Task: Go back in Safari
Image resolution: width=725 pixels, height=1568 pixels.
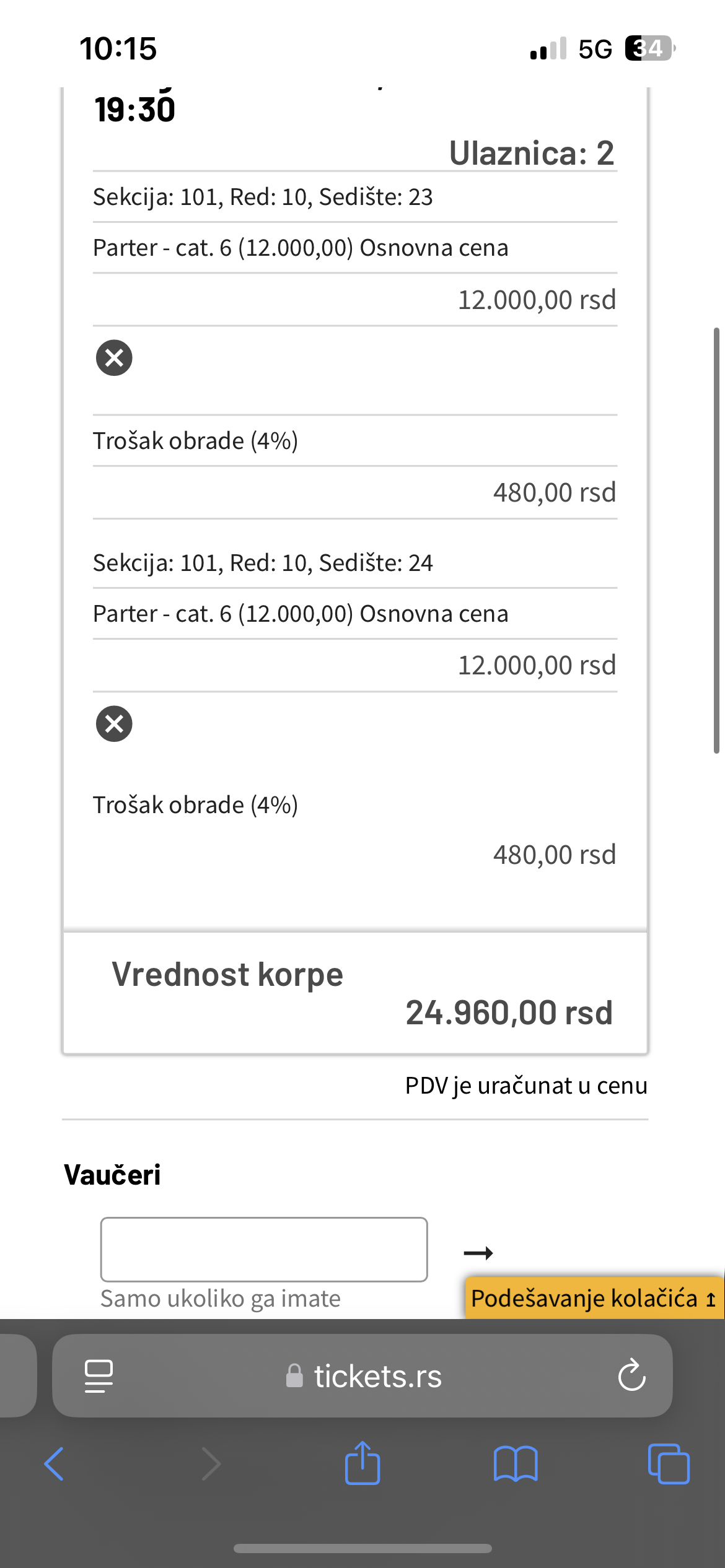Action: (55, 1464)
